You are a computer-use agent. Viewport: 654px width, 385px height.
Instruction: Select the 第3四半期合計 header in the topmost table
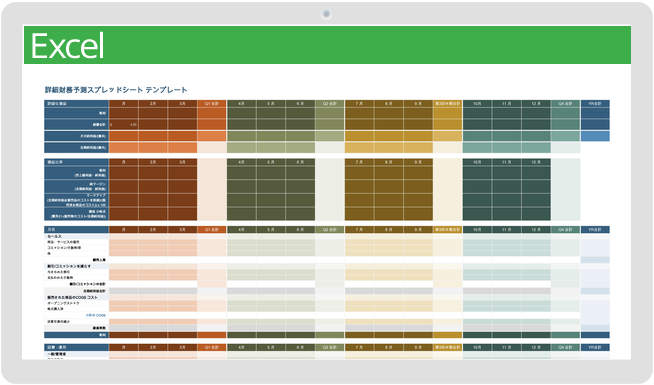click(x=448, y=103)
